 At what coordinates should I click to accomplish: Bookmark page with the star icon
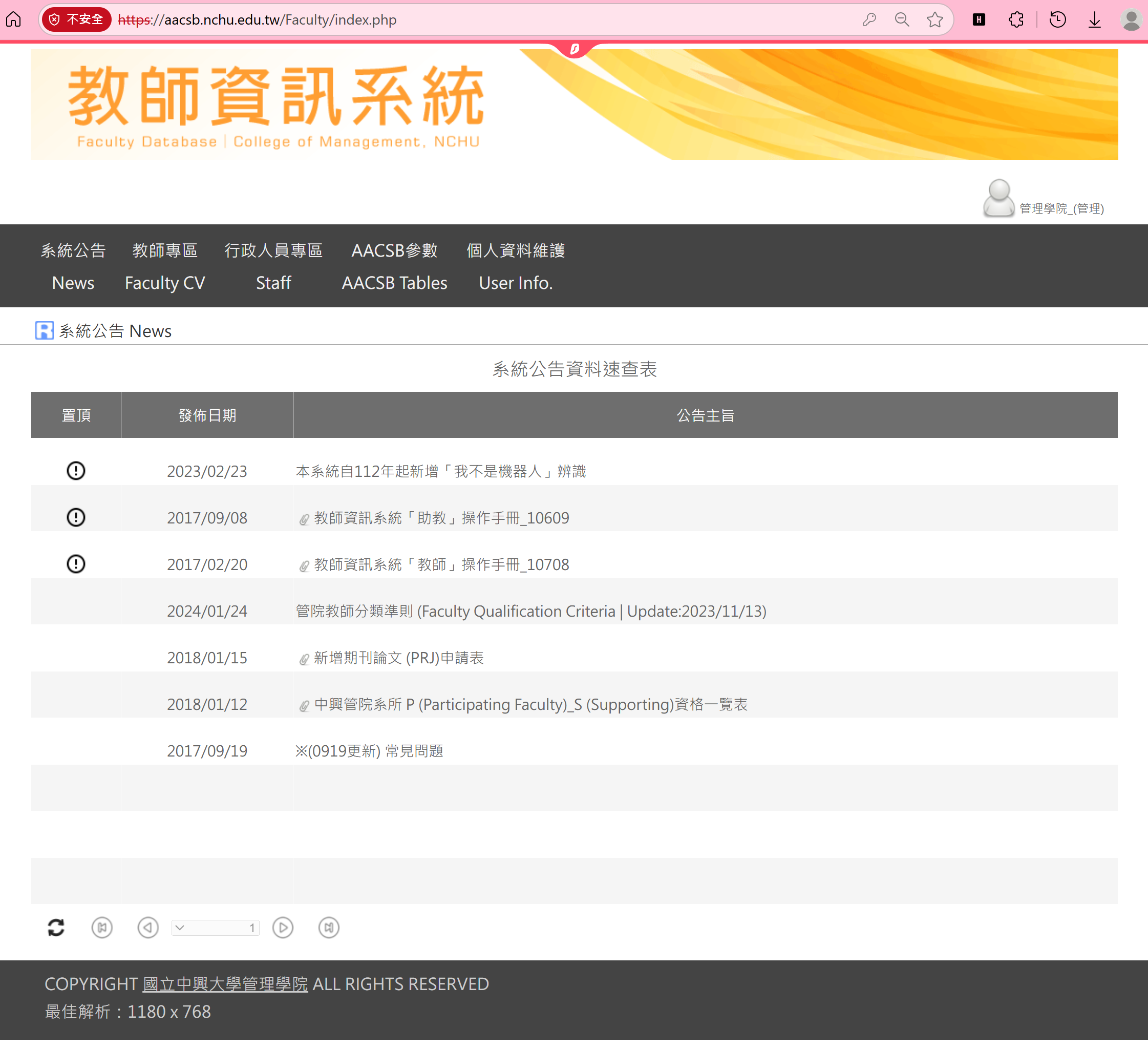(x=935, y=20)
